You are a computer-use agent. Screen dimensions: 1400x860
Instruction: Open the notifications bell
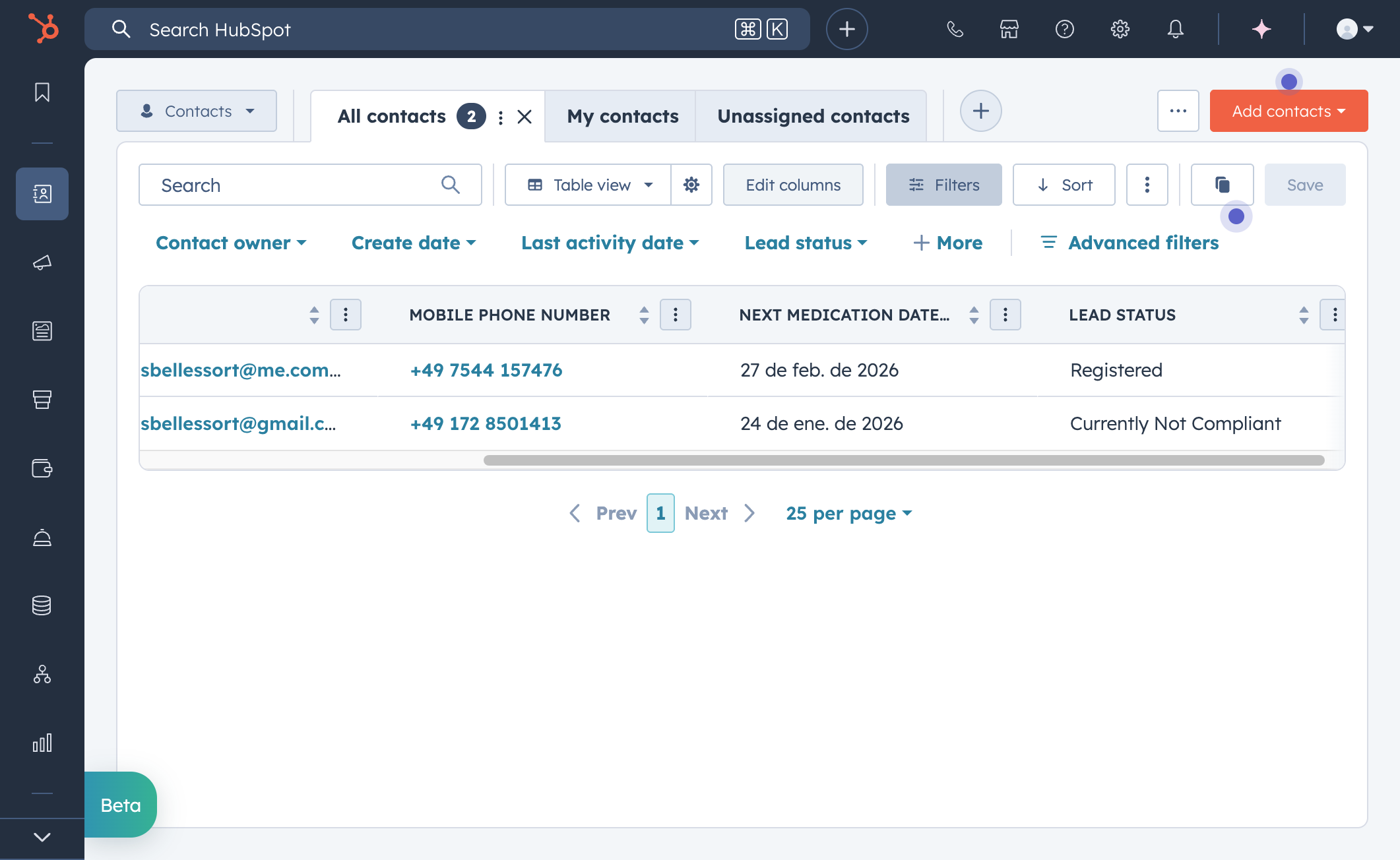click(x=1176, y=29)
